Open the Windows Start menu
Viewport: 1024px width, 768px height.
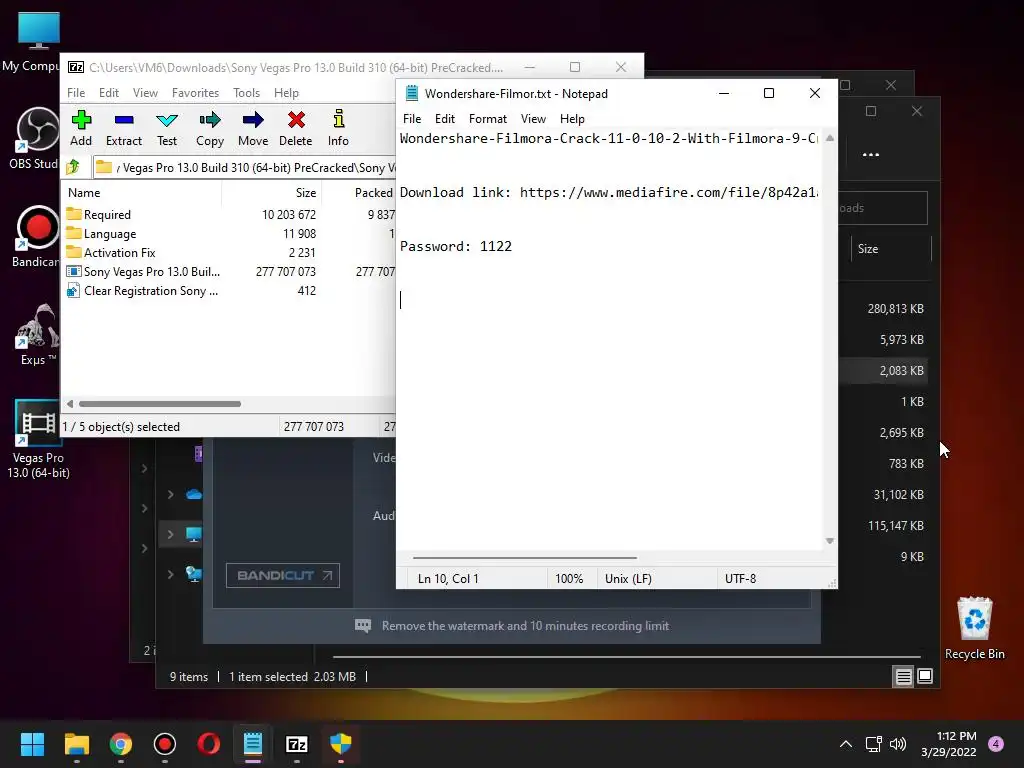coord(32,744)
